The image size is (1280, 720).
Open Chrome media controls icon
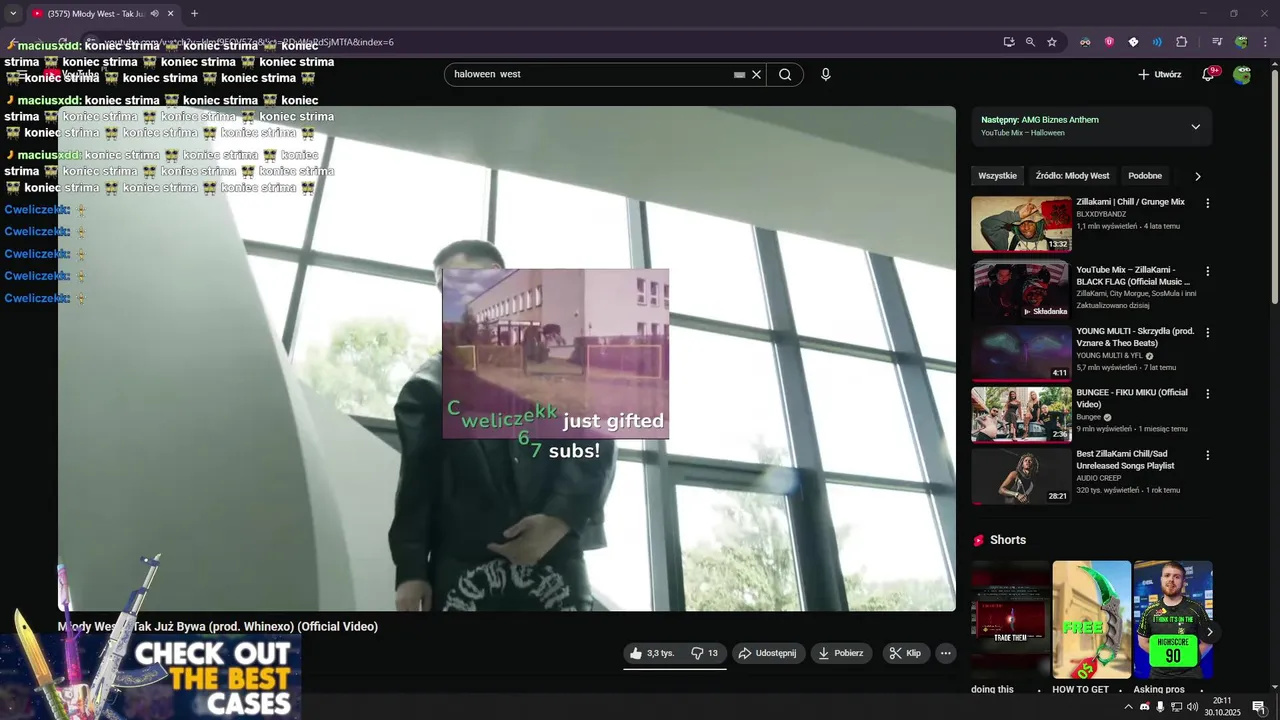pos(1217,42)
